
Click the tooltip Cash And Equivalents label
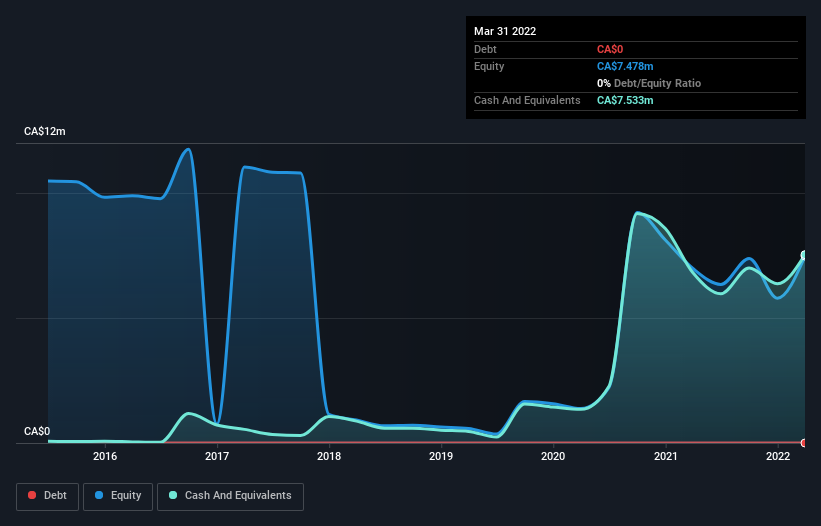click(x=527, y=100)
